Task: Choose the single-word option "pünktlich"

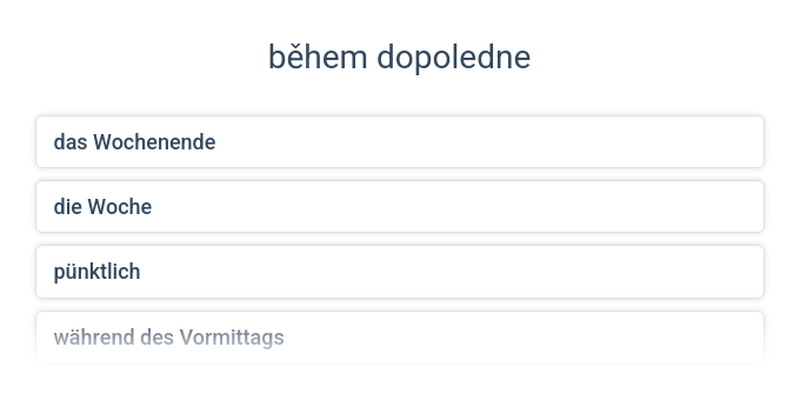Action: (400, 272)
